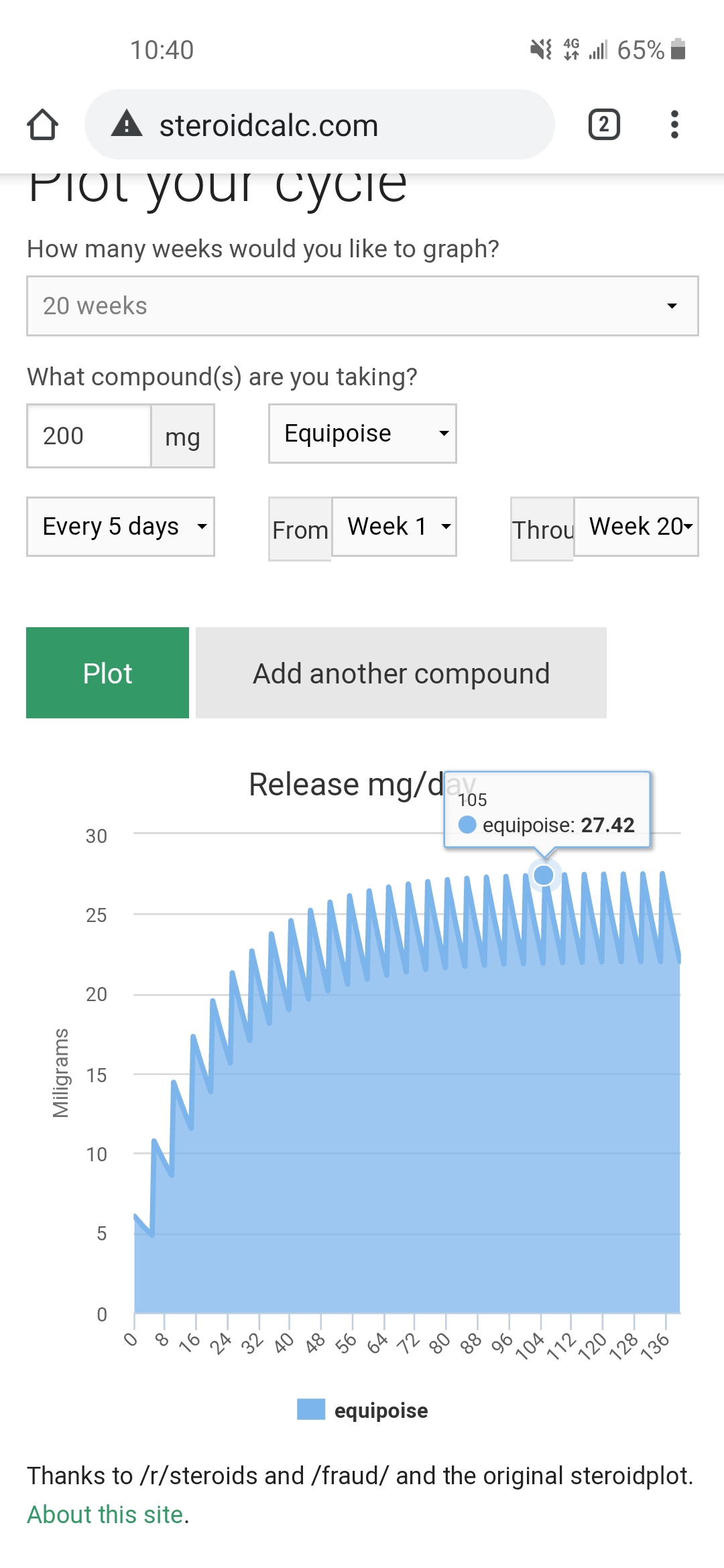Tap the battery icon in status bar
Image resolution: width=724 pixels, height=1568 pixels.
678,50
